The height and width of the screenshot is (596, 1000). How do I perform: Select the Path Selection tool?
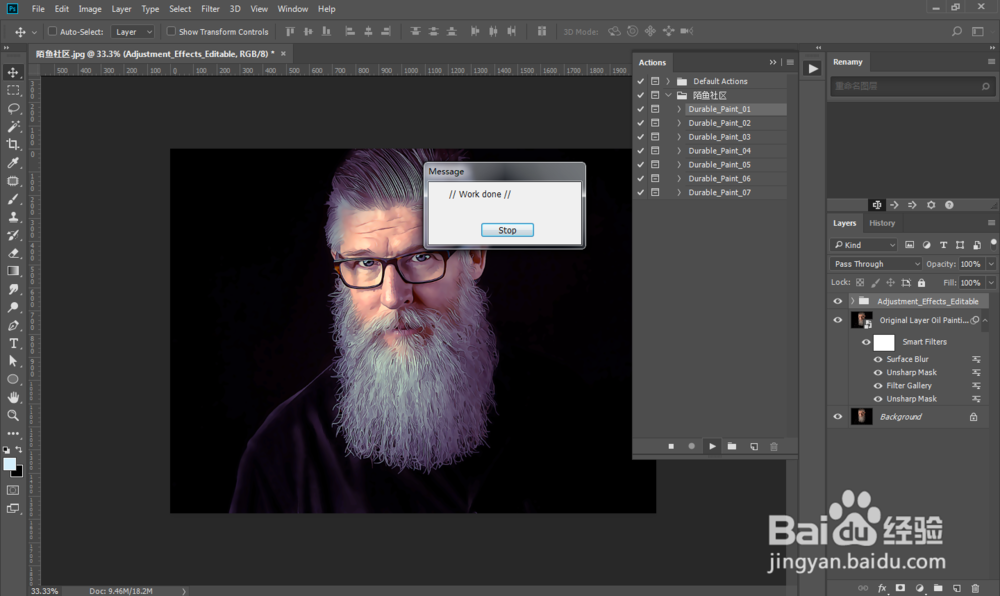[13, 361]
